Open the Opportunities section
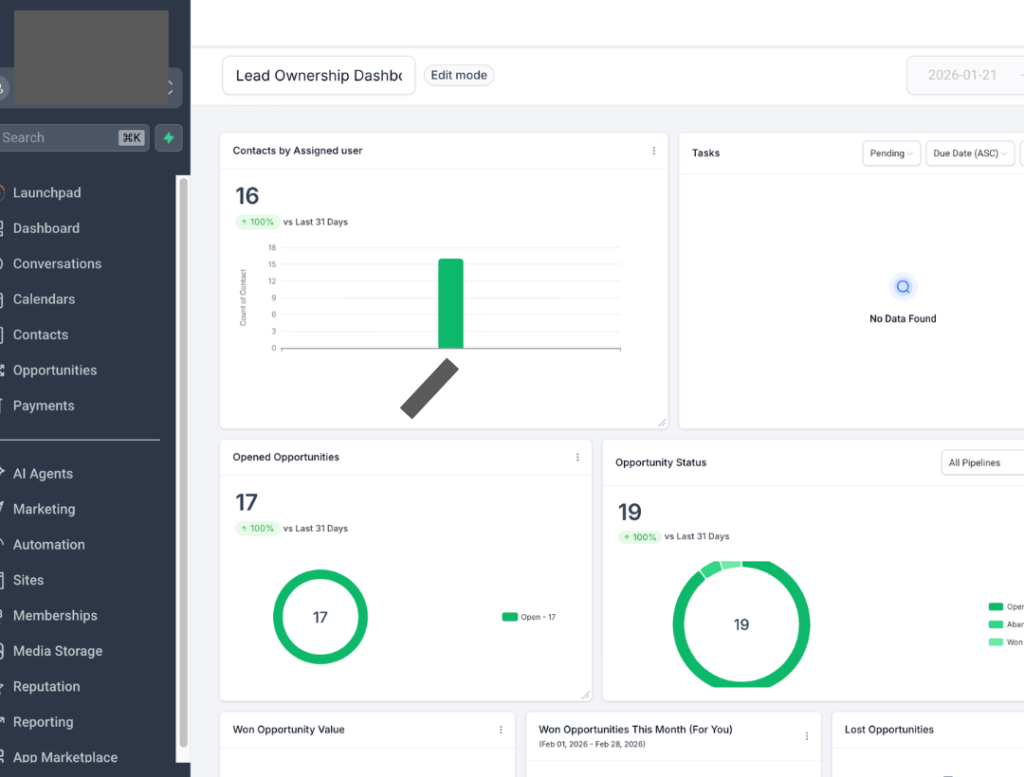The image size is (1024, 777). [x=55, y=370]
